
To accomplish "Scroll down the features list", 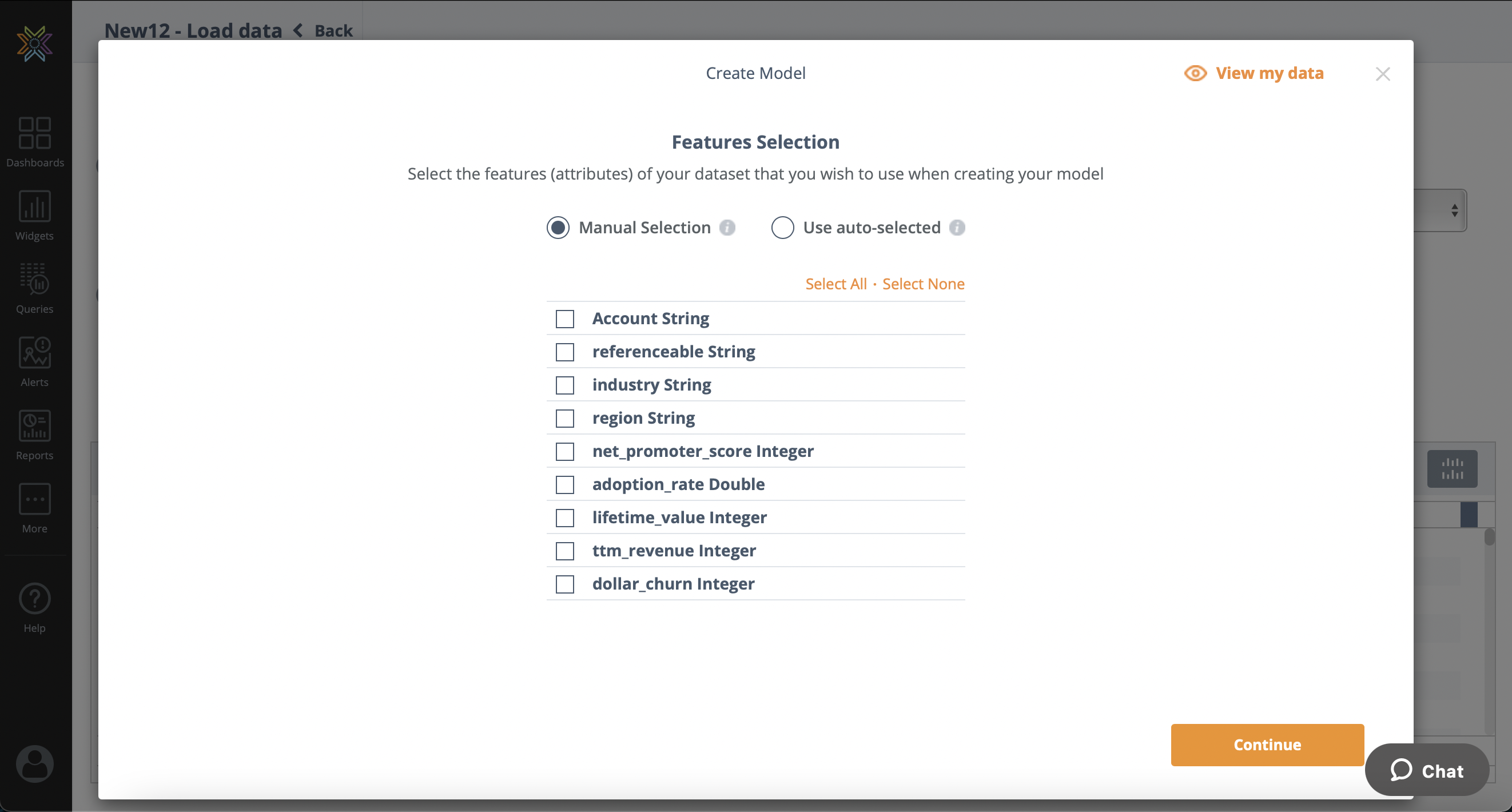I will click(755, 450).
